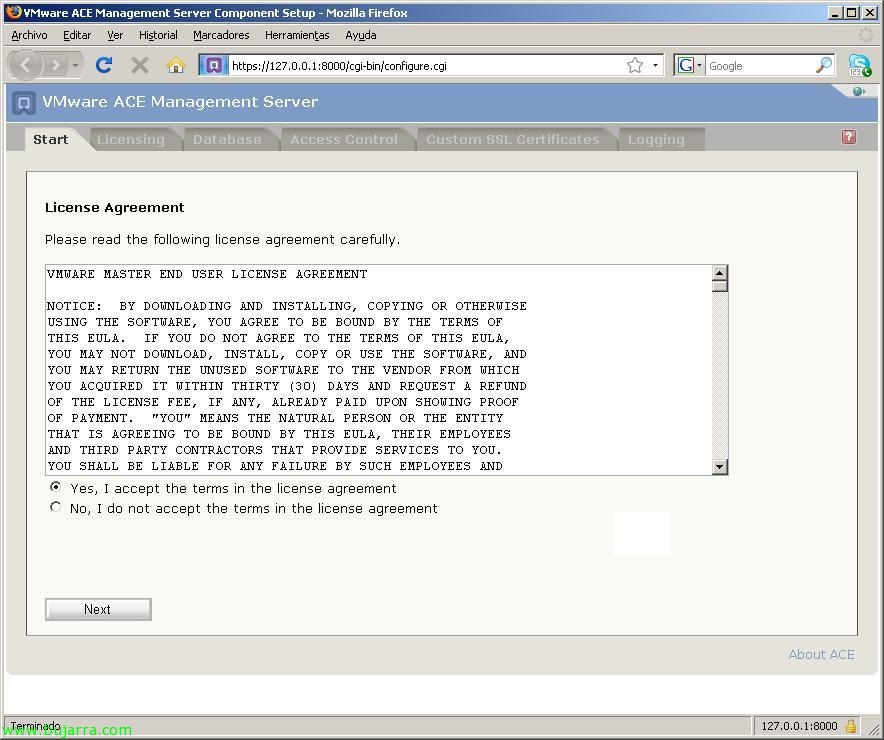Bookmark this page with the star icon
Image resolution: width=884 pixels, height=740 pixels.
tap(635, 65)
